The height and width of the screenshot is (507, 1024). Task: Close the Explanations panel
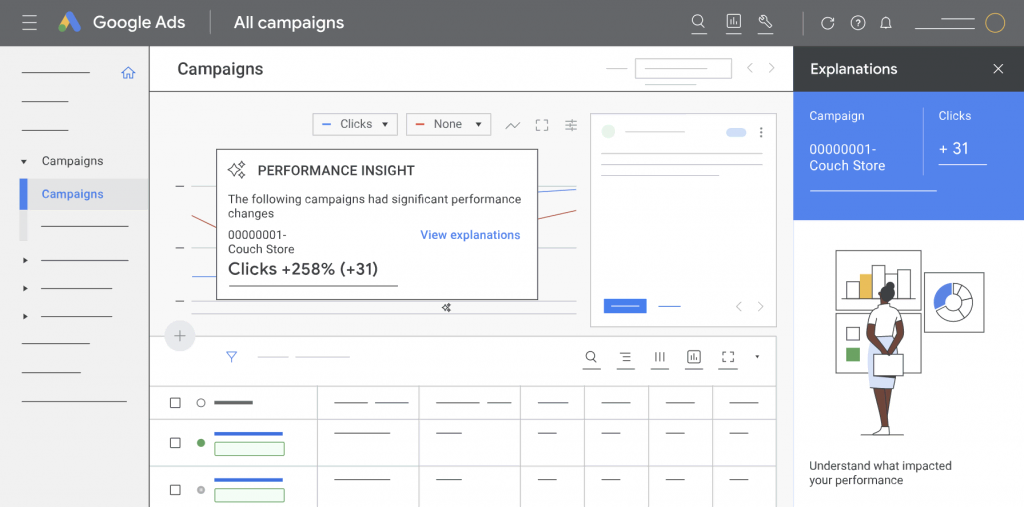tap(998, 69)
